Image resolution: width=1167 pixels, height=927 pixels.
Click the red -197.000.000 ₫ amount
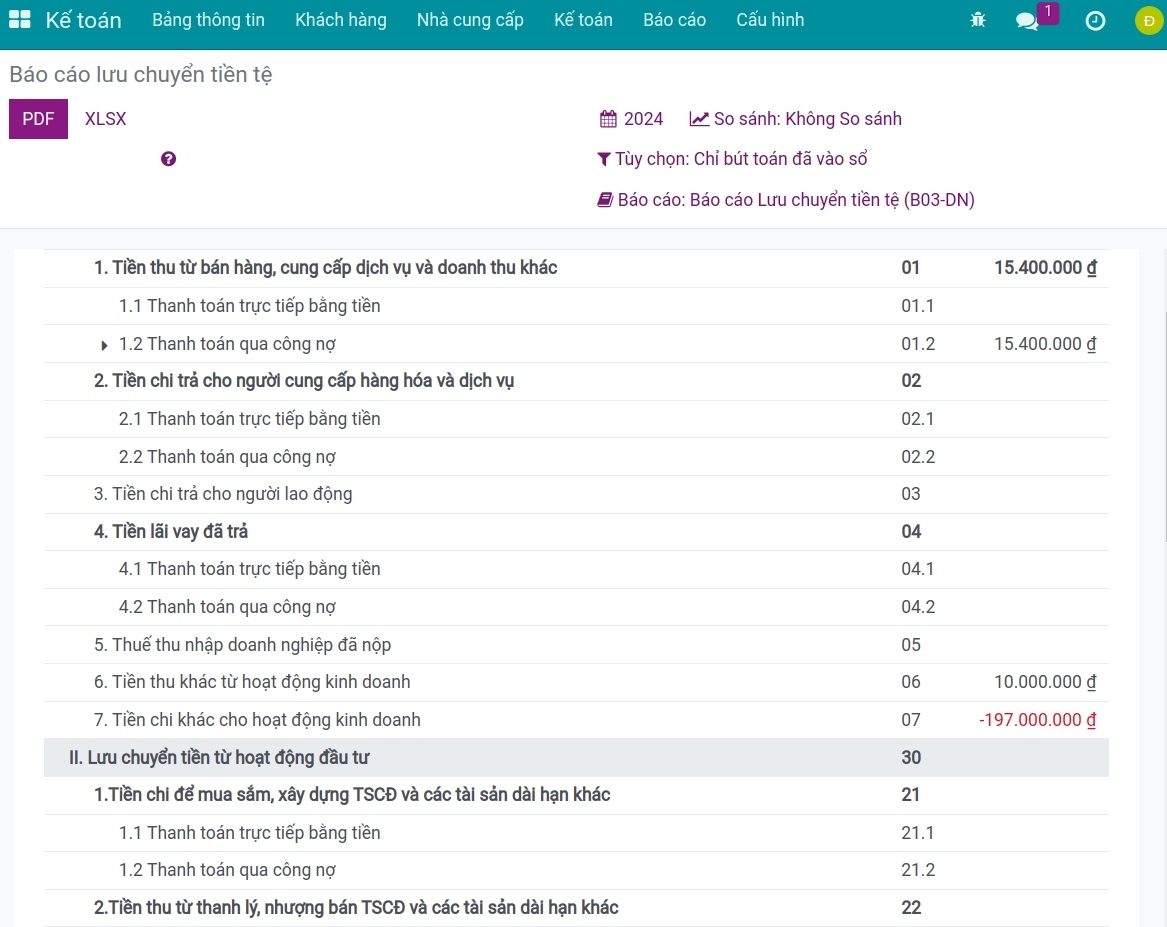pos(1038,720)
